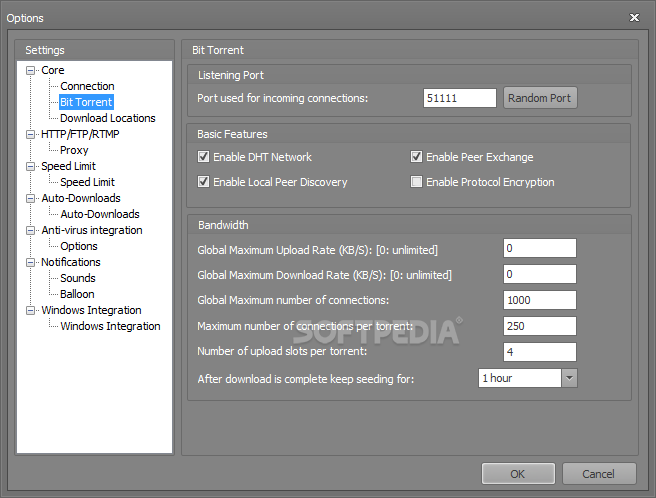Select the Proxy settings item
The width and height of the screenshot is (656, 498).
click(74, 150)
